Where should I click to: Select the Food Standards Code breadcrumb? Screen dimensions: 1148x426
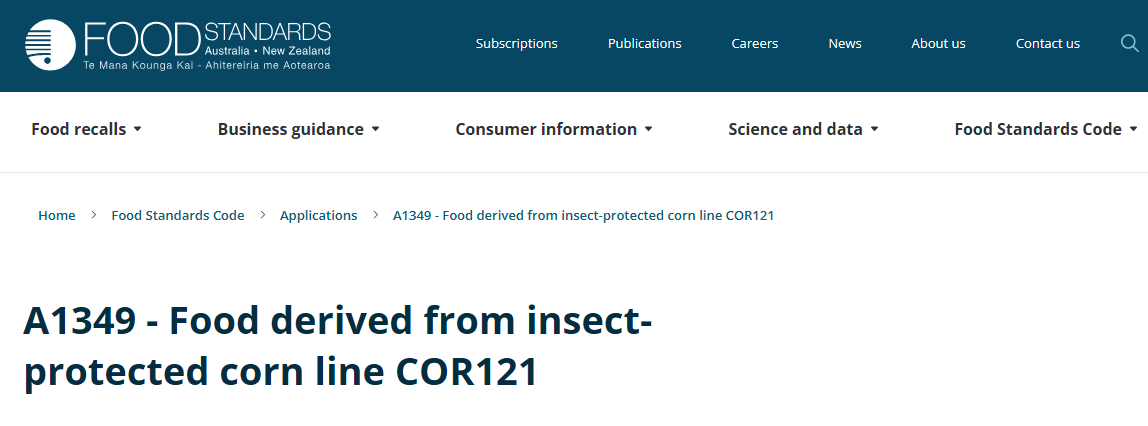coord(178,215)
